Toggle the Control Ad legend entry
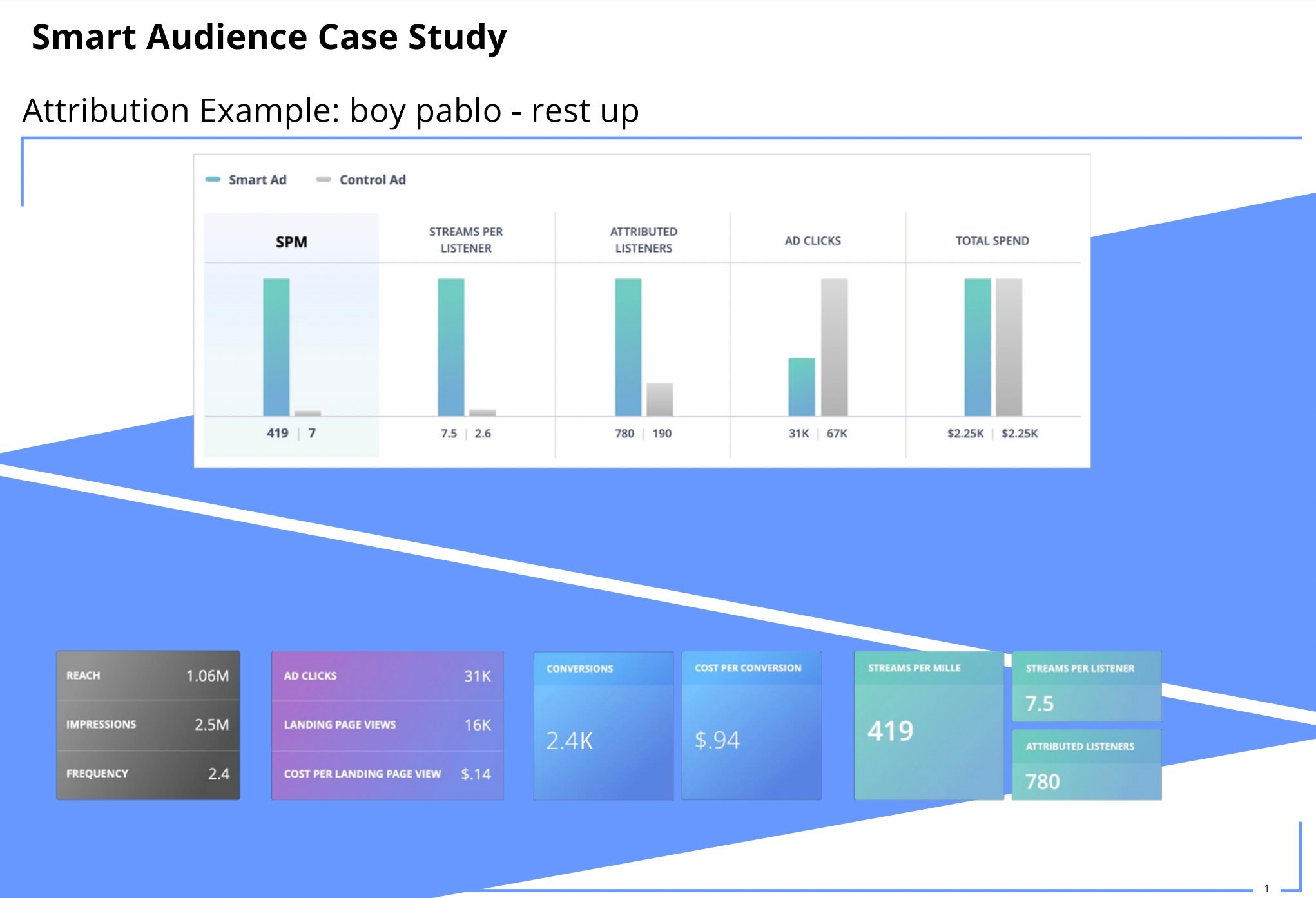Image resolution: width=1316 pixels, height=898 pixels. click(x=362, y=180)
